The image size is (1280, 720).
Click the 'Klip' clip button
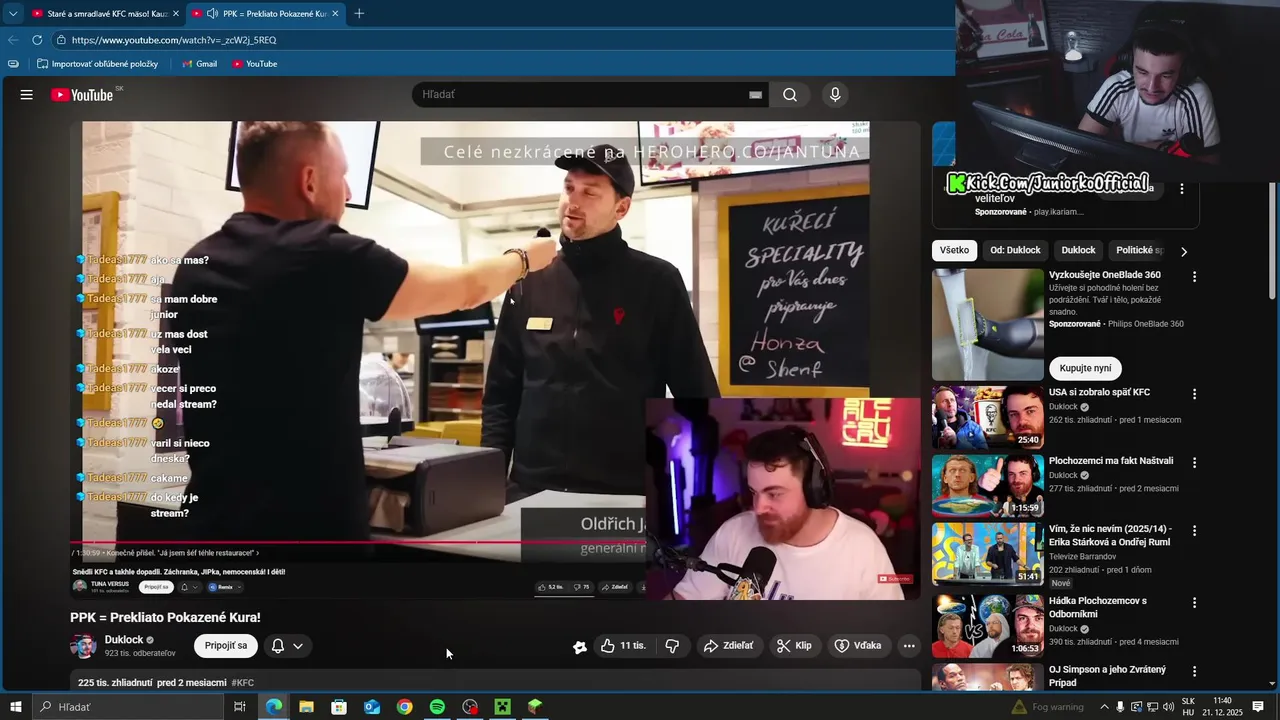pos(794,646)
